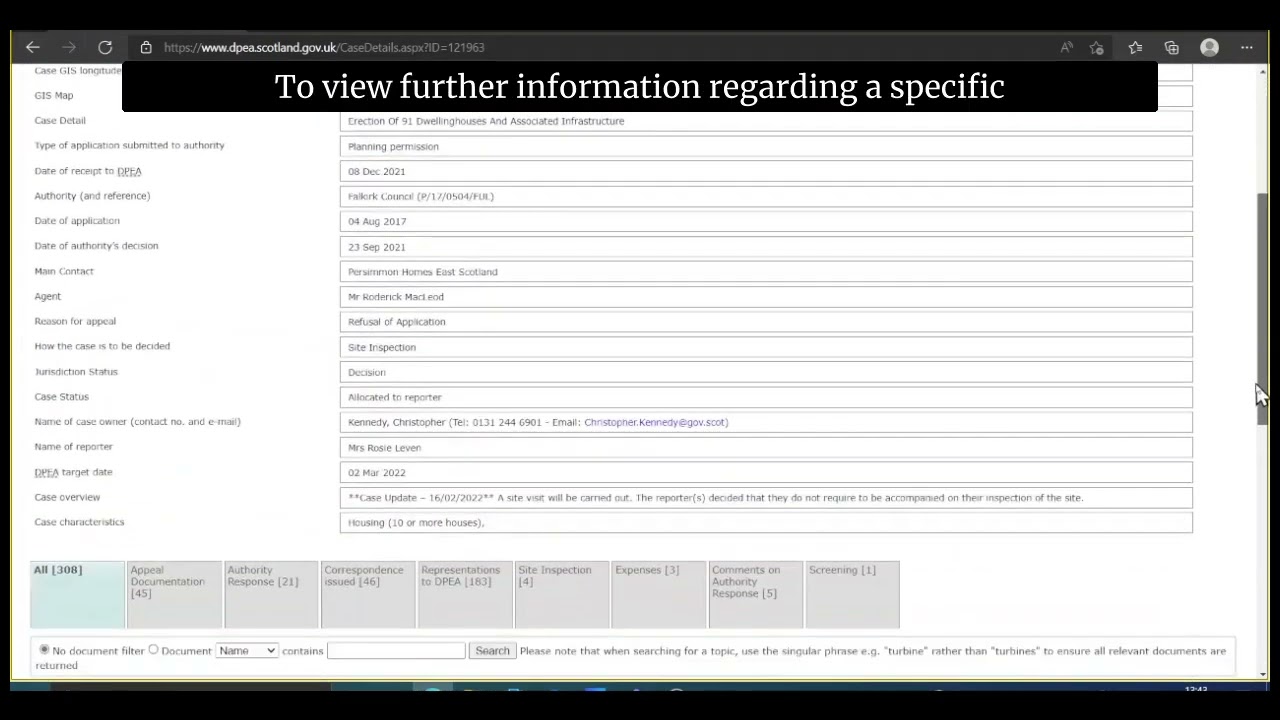The image size is (1280, 720).
Task: Open Representations to DPEA [183] tab
Action: 465,594
